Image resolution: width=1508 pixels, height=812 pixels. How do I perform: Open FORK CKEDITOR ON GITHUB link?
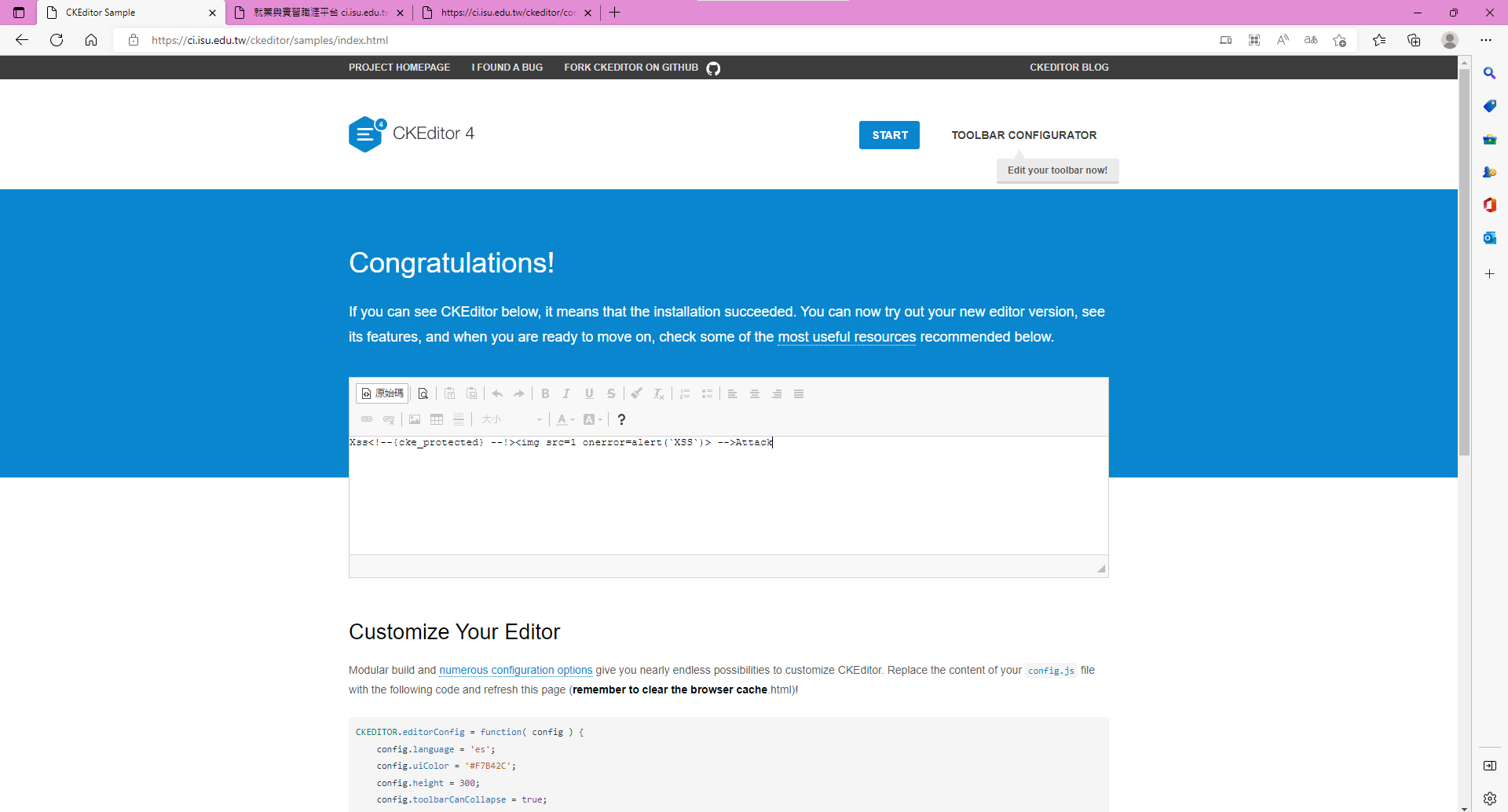[642, 68]
